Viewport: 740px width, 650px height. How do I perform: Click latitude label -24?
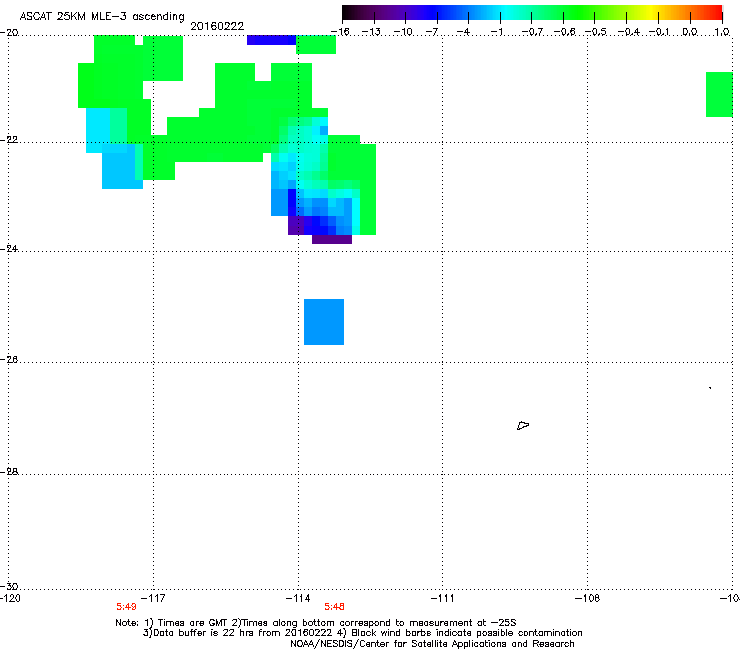click(9, 249)
